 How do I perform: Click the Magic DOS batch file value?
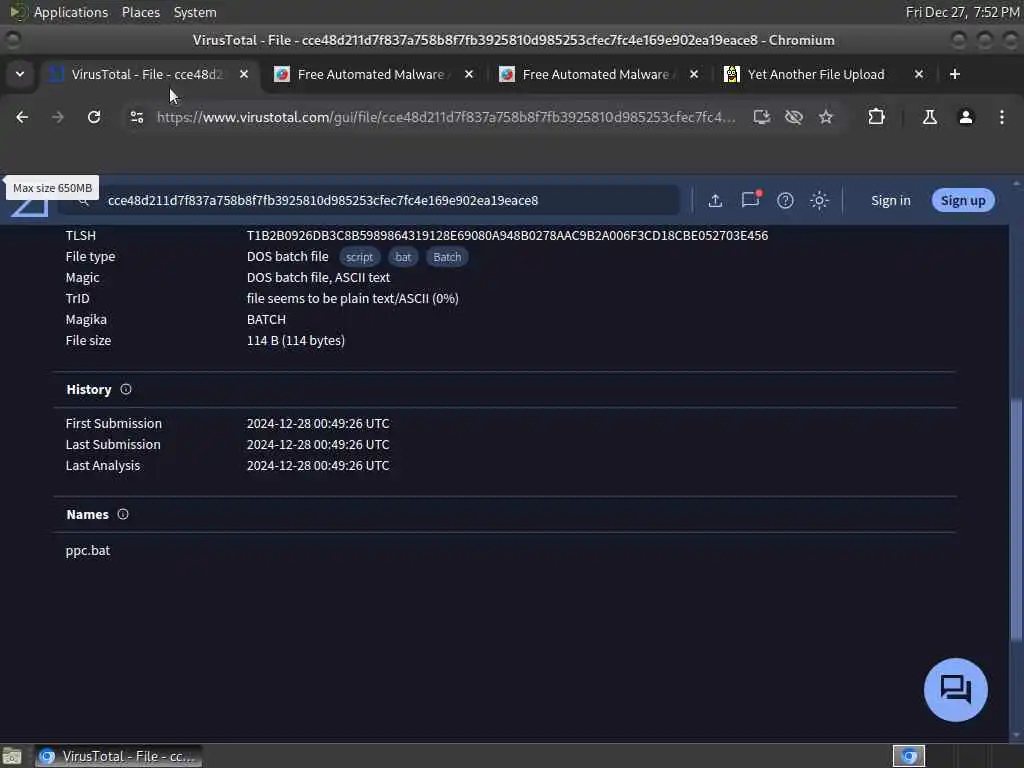[318, 278]
